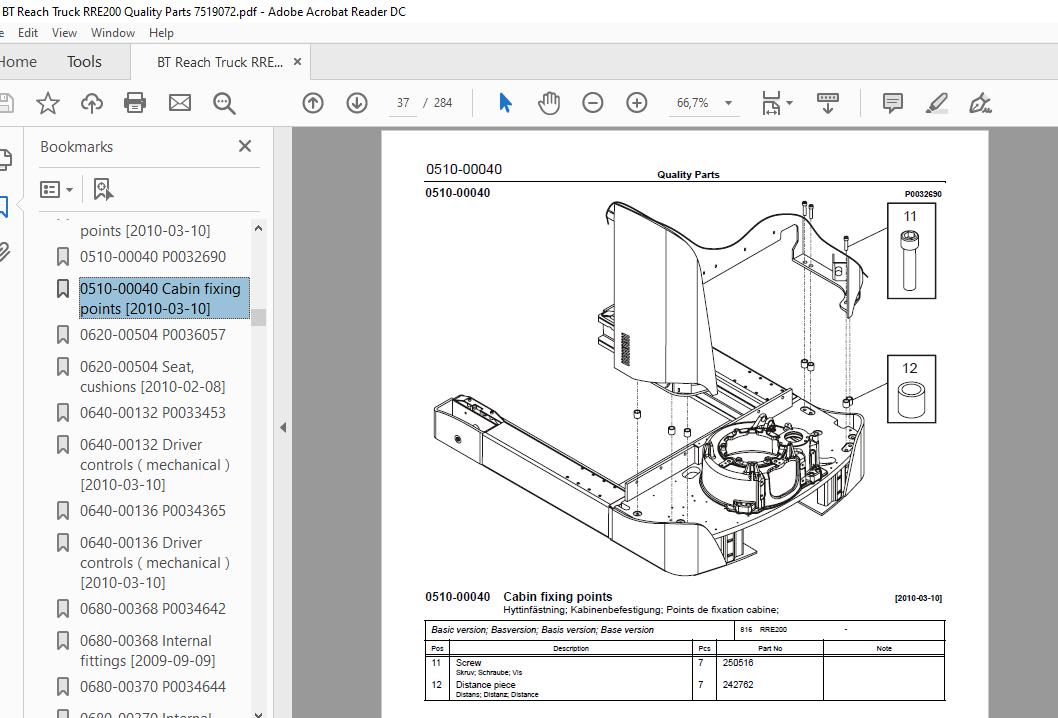Go to previous page arrow
The height and width of the screenshot is (718, 1058).
pos(313,103)
